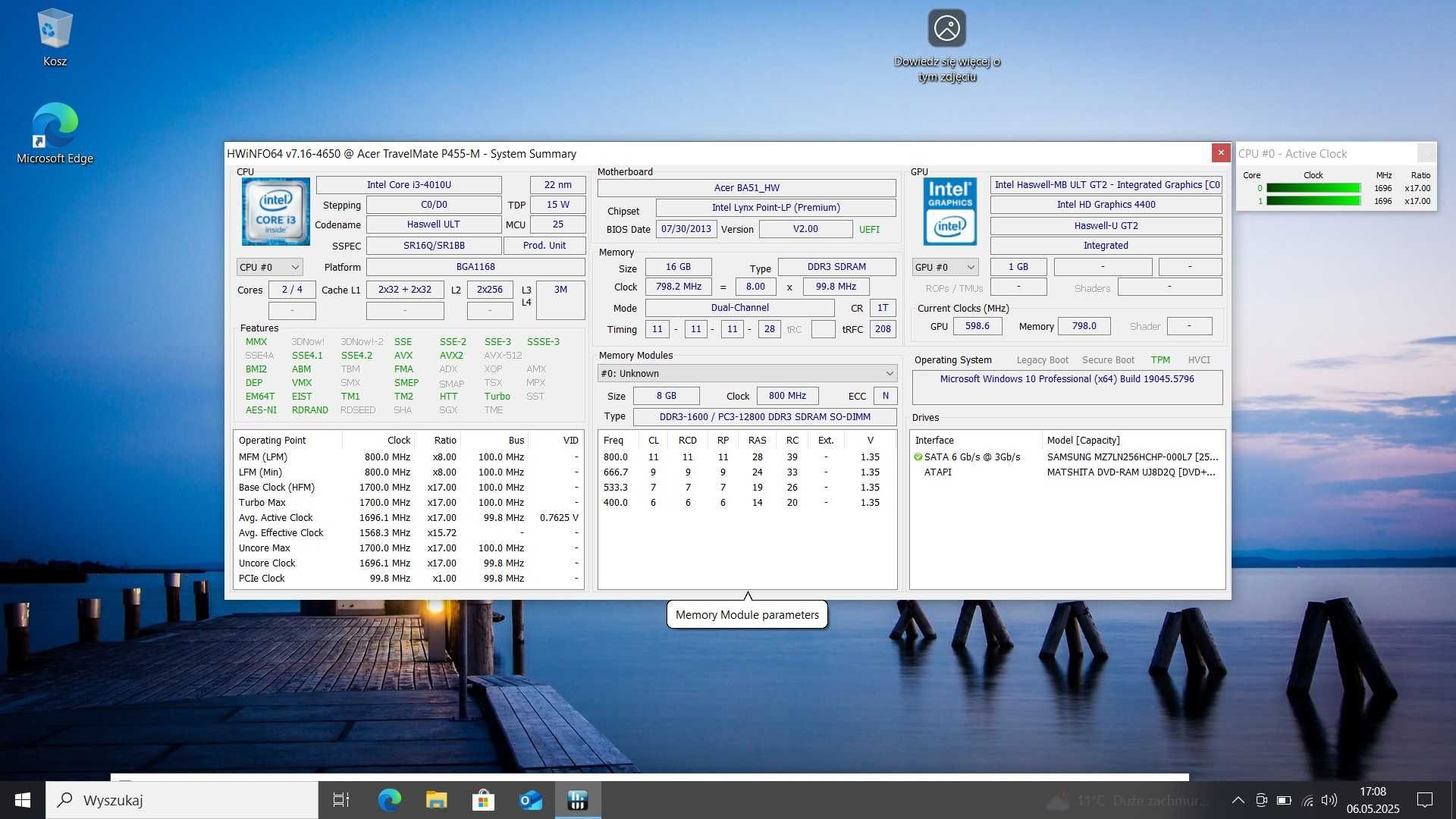
Task: Open Outlook from the taskbar
Action: click(530, 800)
